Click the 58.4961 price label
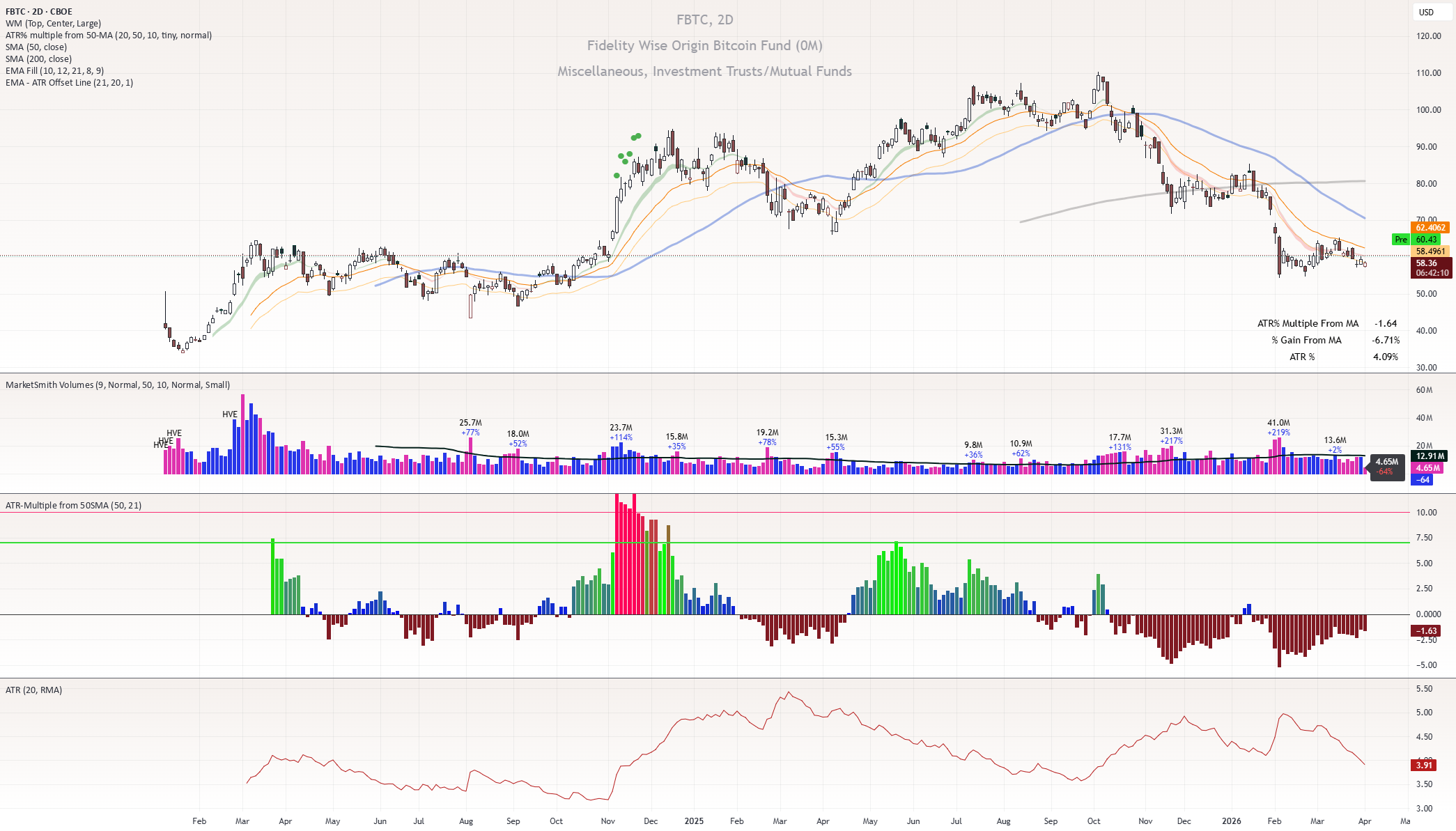The image size is (1456, 831). [1431, 251]
